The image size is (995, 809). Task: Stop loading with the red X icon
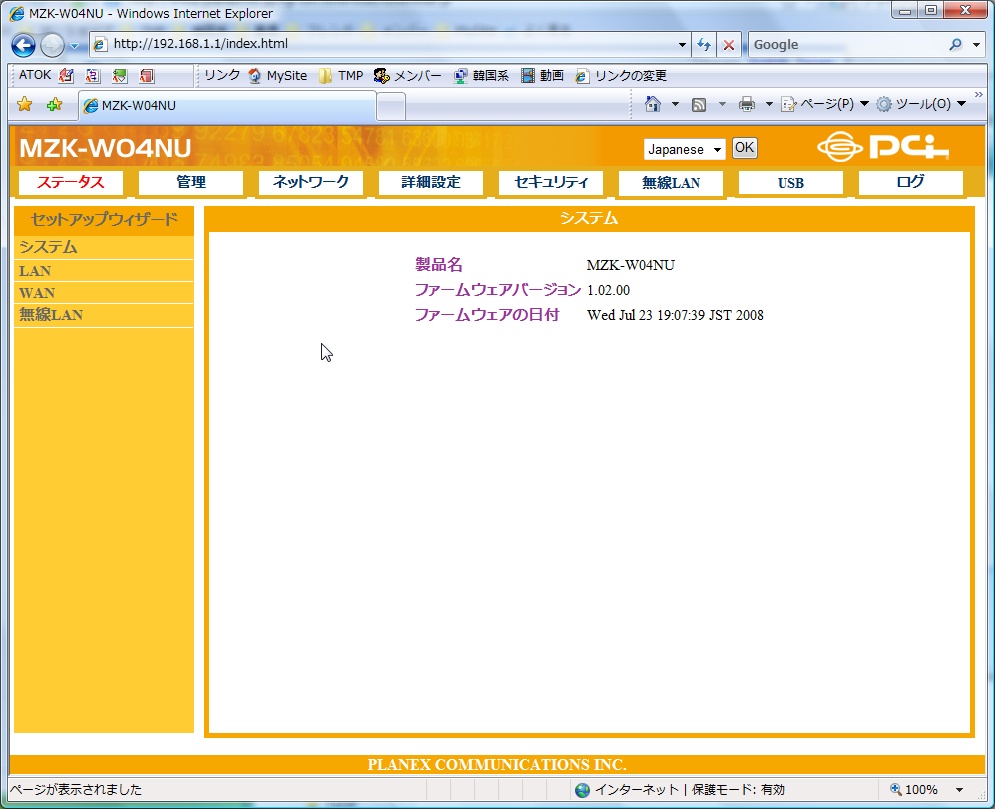pos(729,44)
